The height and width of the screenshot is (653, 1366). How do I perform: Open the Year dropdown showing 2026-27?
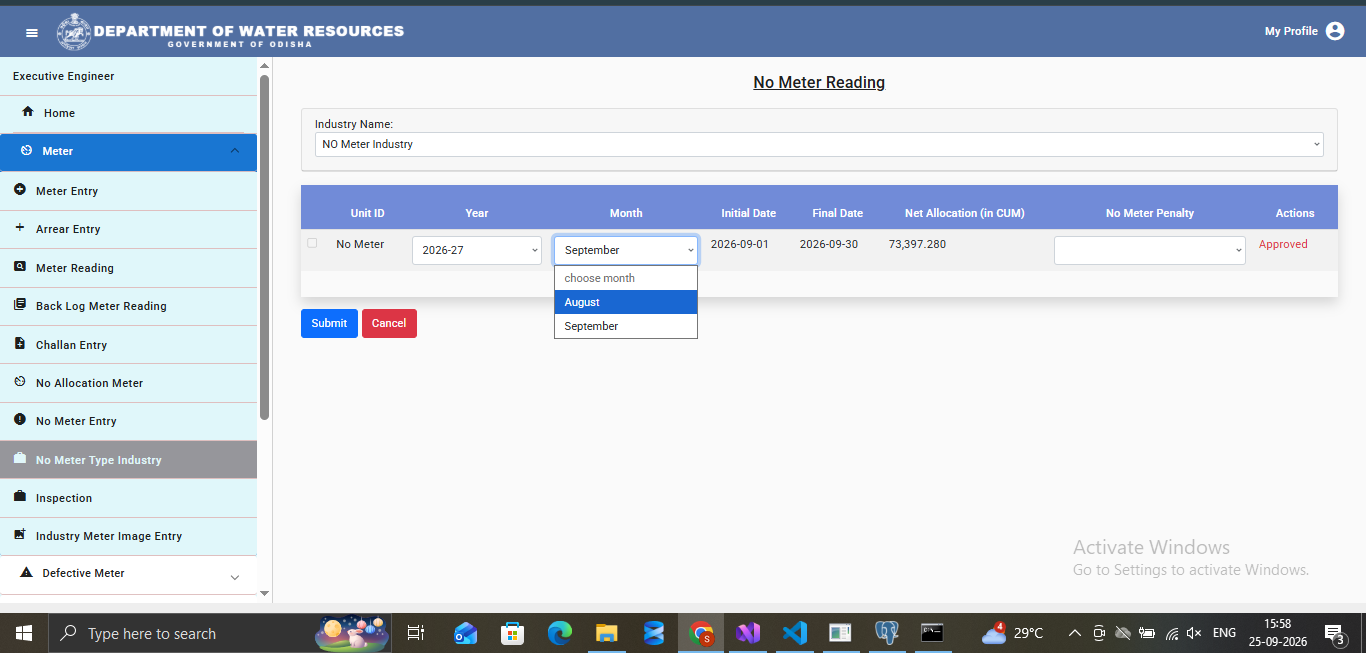point(477,250)
